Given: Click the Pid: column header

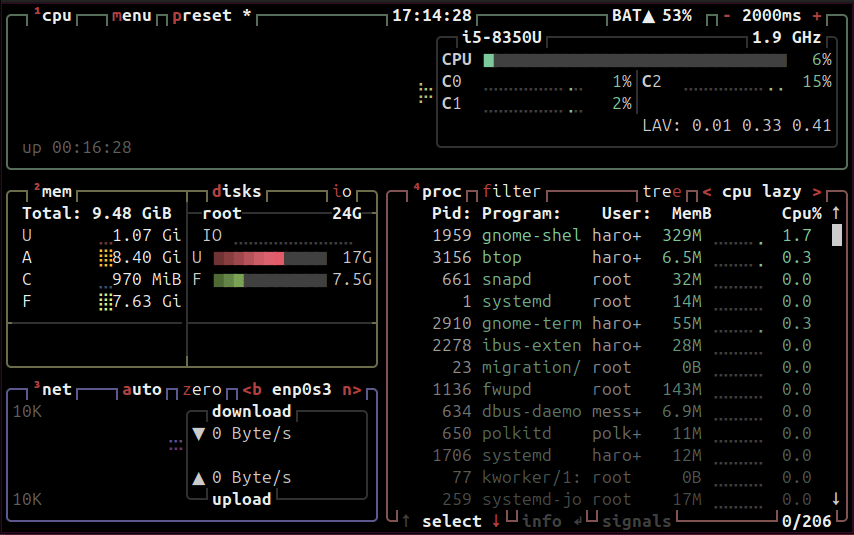Looking at the screenshot, I should tap(452, 214).
